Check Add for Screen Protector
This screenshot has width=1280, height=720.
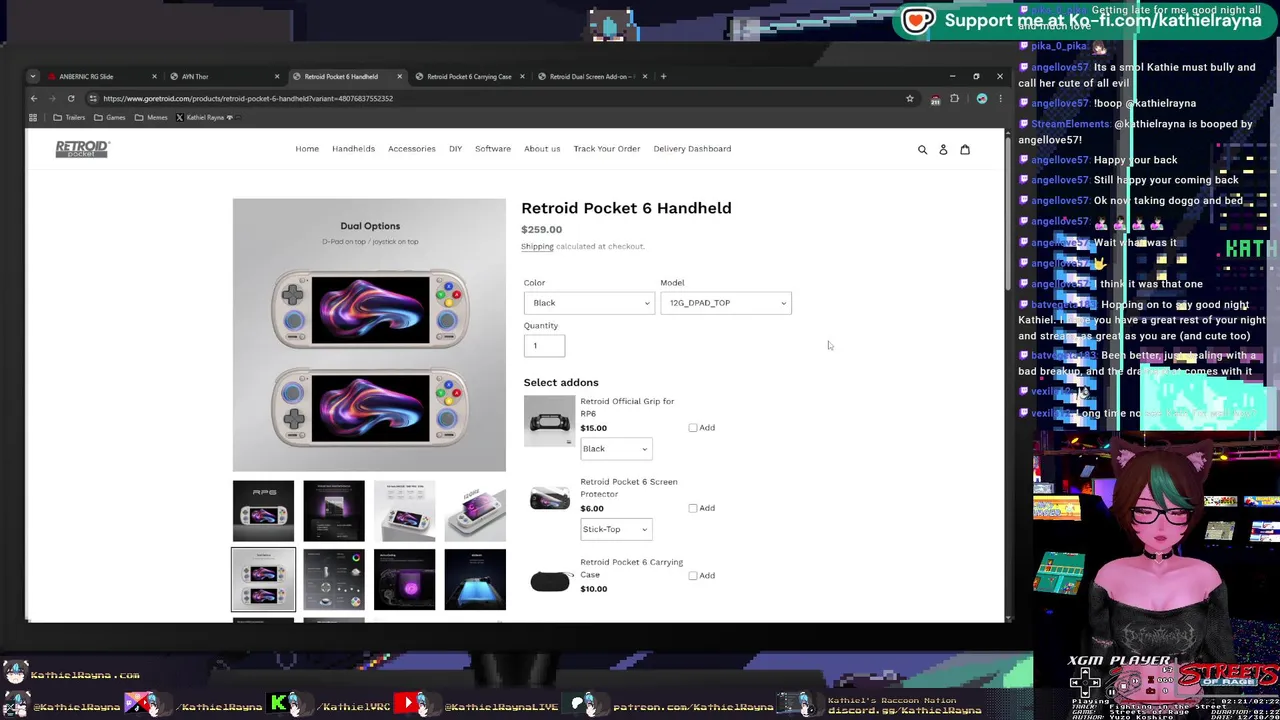point(692,508)
